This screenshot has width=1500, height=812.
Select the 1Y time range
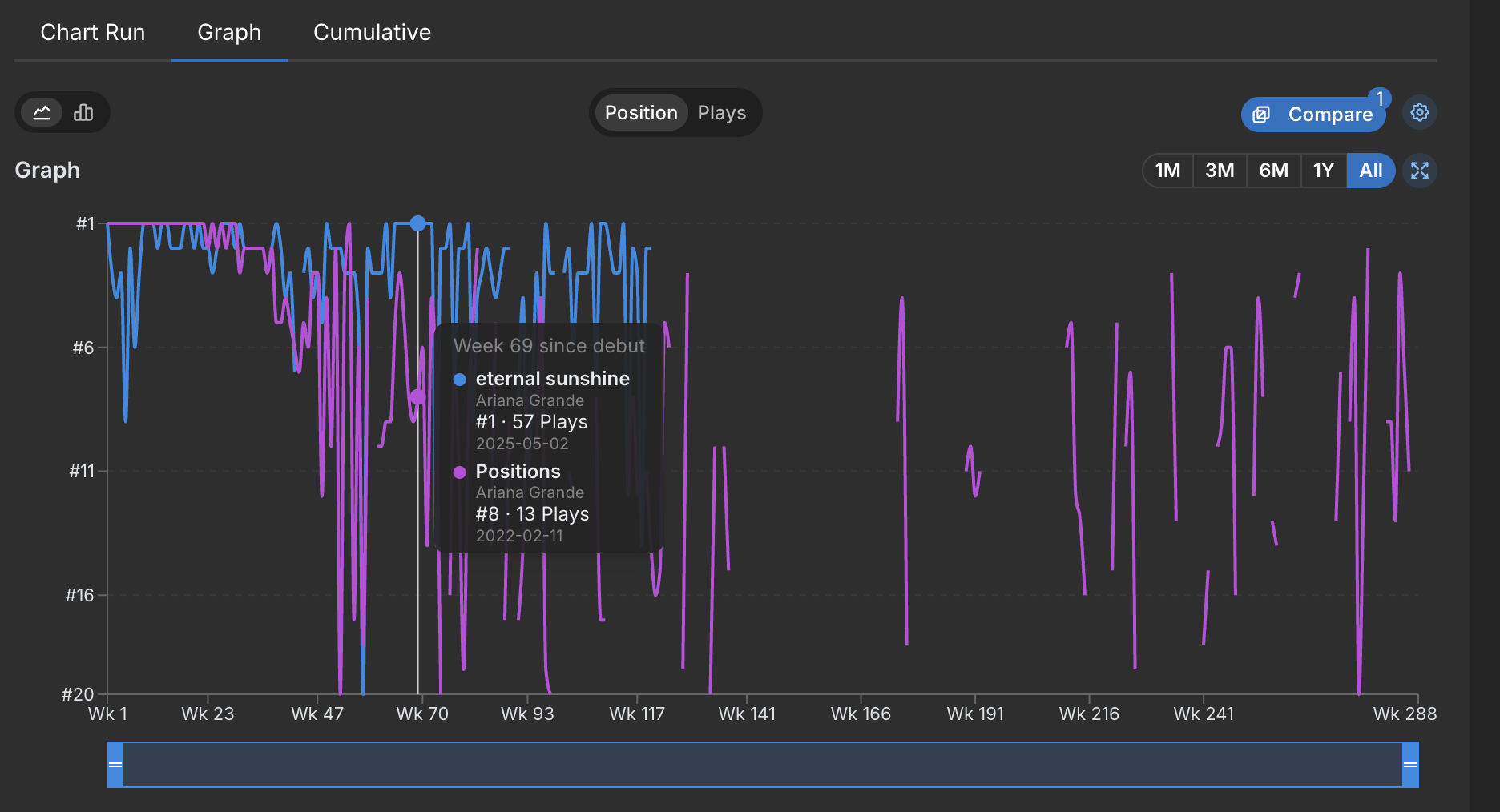tap(1324, 171)
